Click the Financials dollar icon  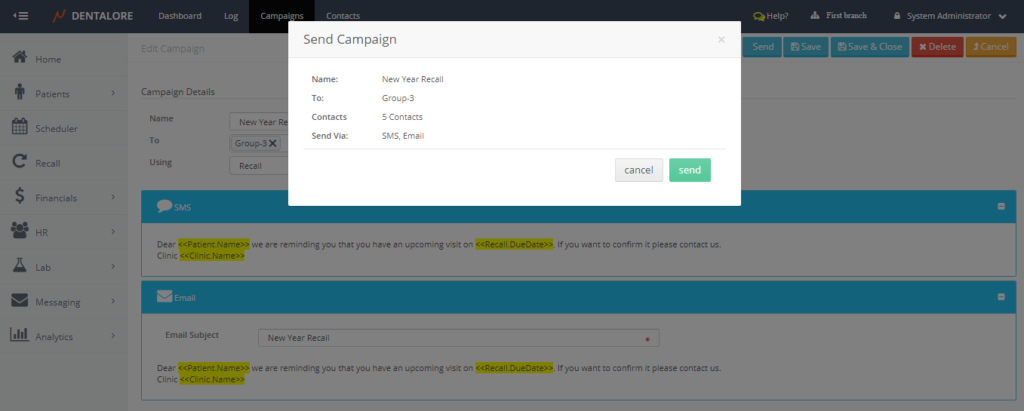pyautogui.click(x=19, y=197)
